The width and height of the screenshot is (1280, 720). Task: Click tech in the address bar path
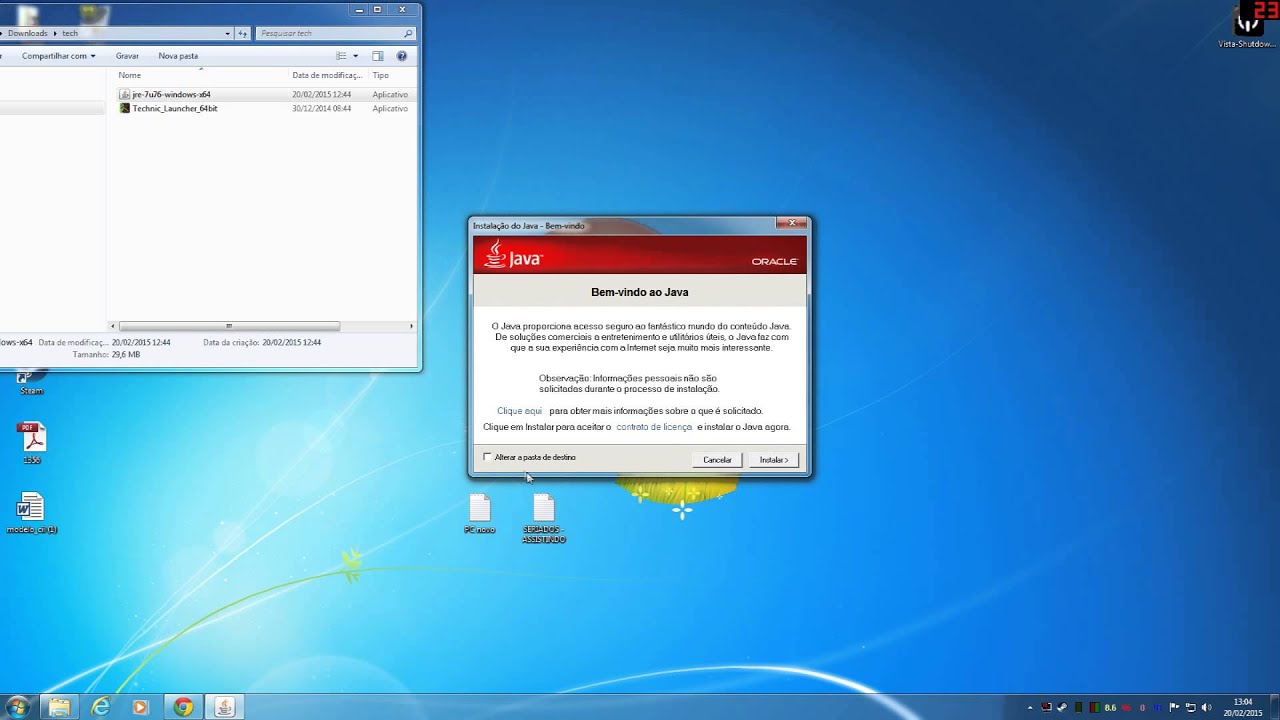70,33
